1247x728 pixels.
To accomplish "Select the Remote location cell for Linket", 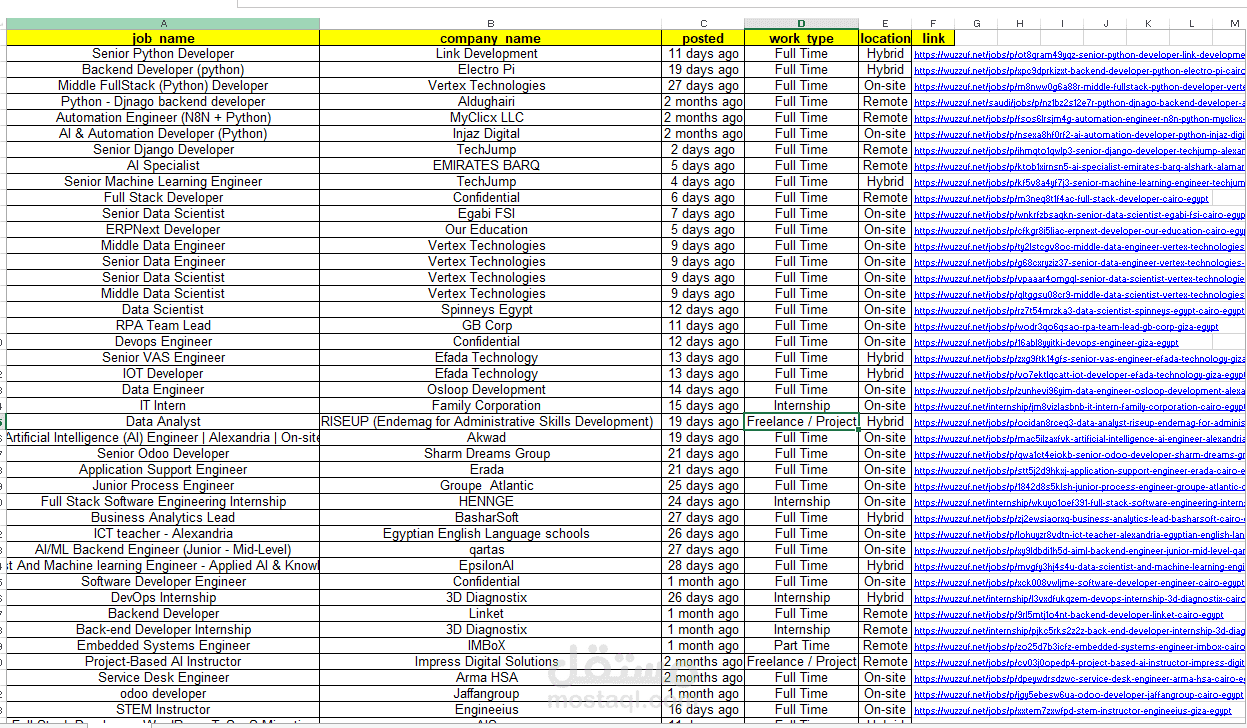I will click(x=885, y=614).
